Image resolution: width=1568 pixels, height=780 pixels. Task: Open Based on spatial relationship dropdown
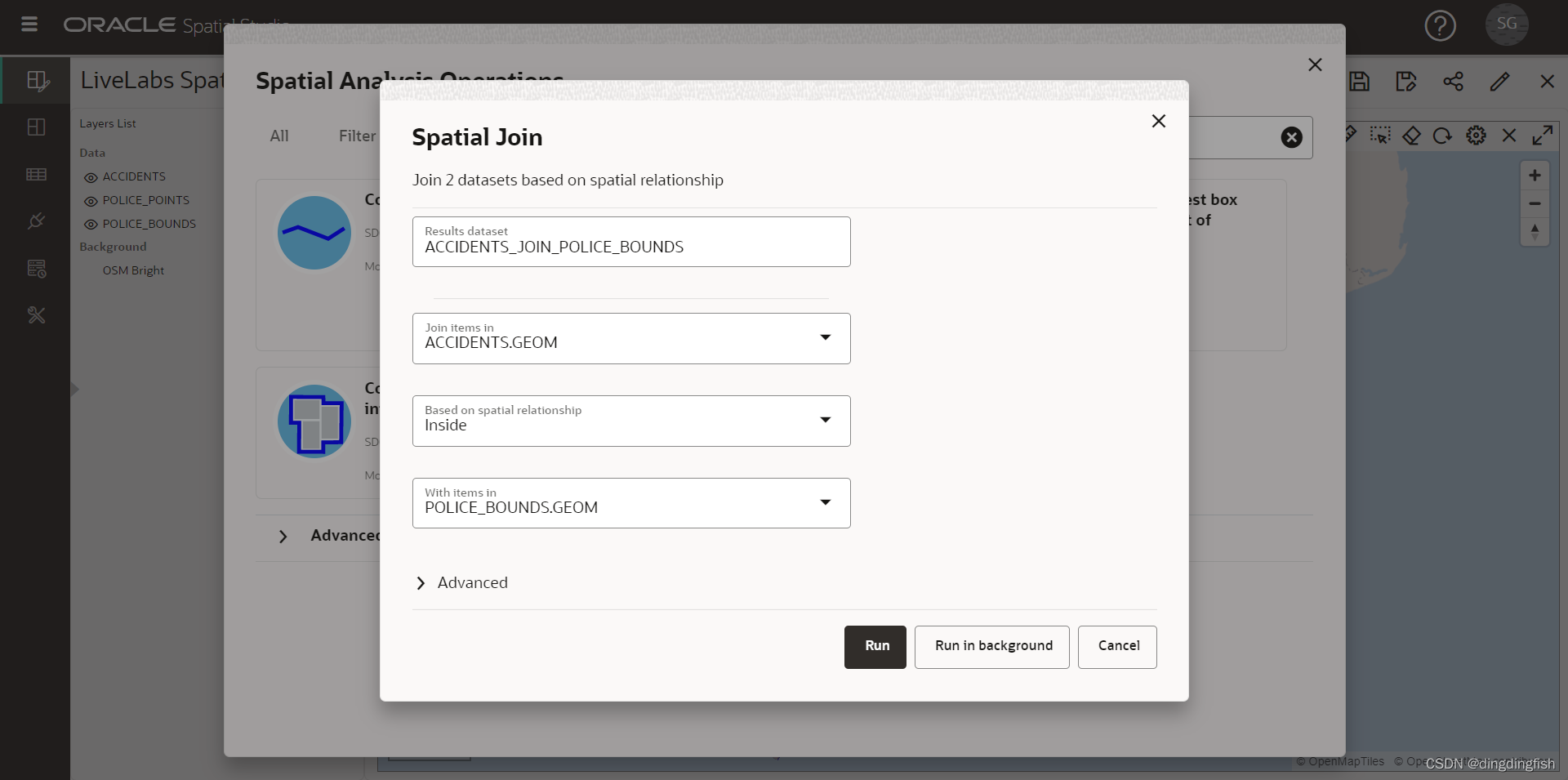pos(631,421)
